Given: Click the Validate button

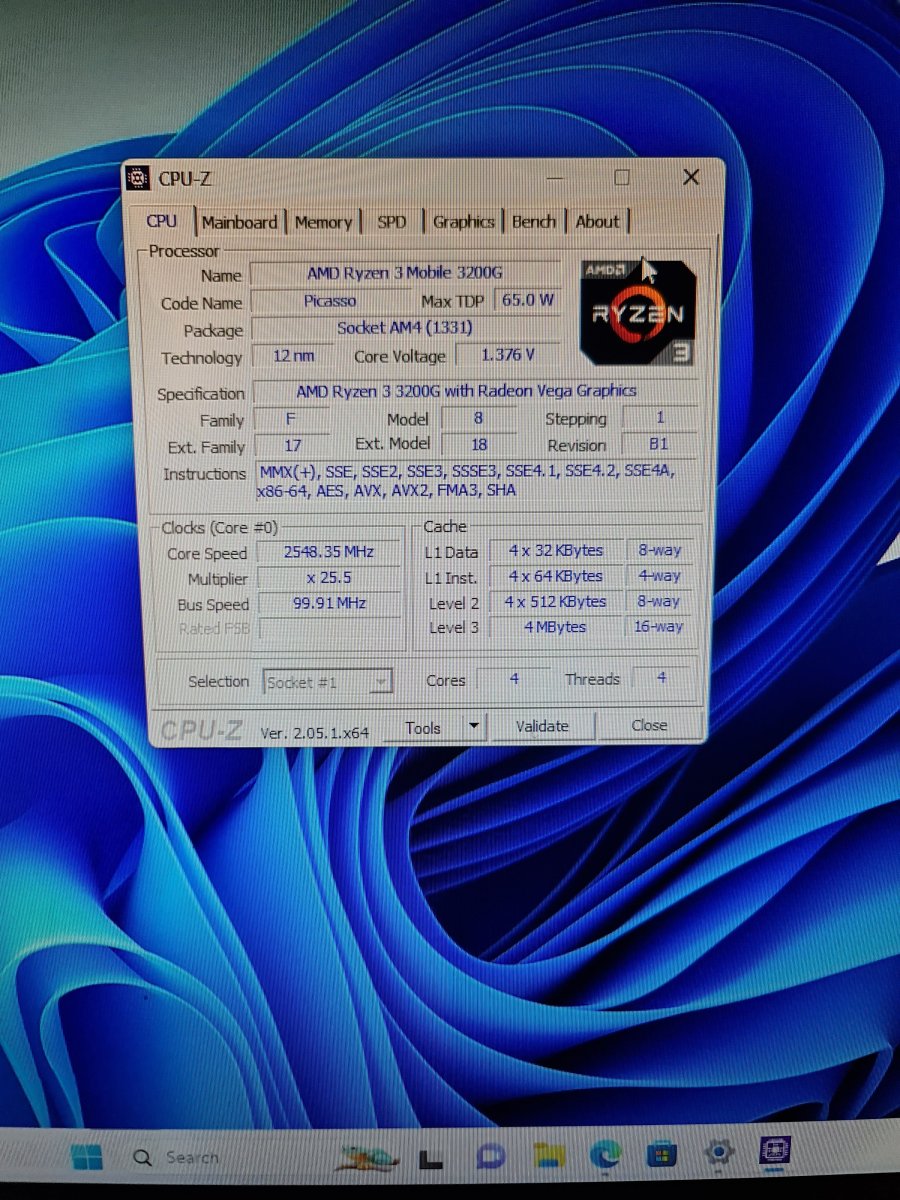Looking at the screenshot, I should point(542,725).
